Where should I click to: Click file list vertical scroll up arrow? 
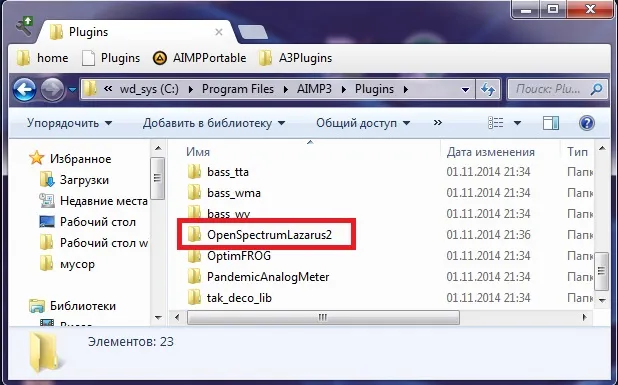click(x=602, y=148)
